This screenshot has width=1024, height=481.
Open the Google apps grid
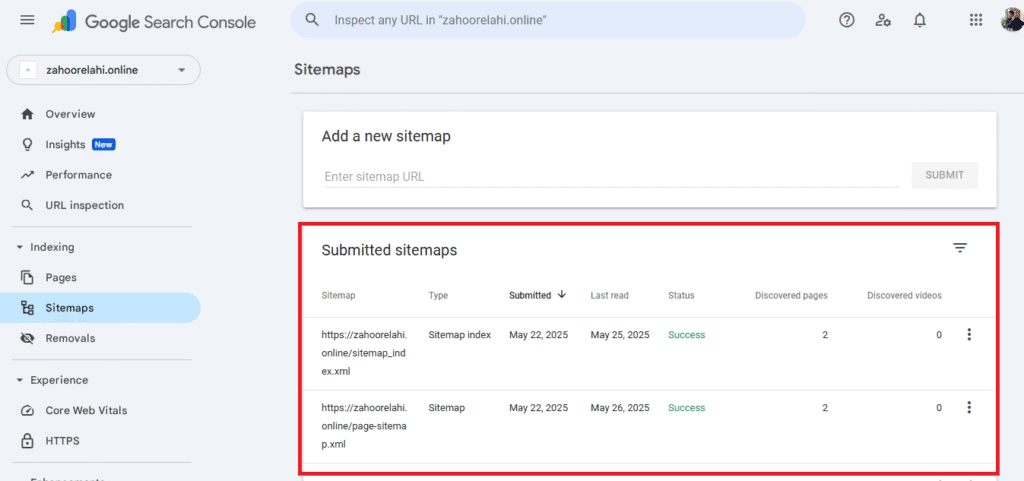pos(976,20)
